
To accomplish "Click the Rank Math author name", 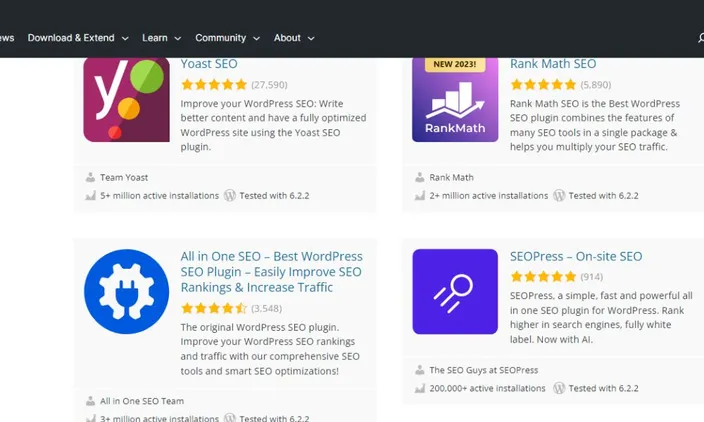I will (451, 177).
